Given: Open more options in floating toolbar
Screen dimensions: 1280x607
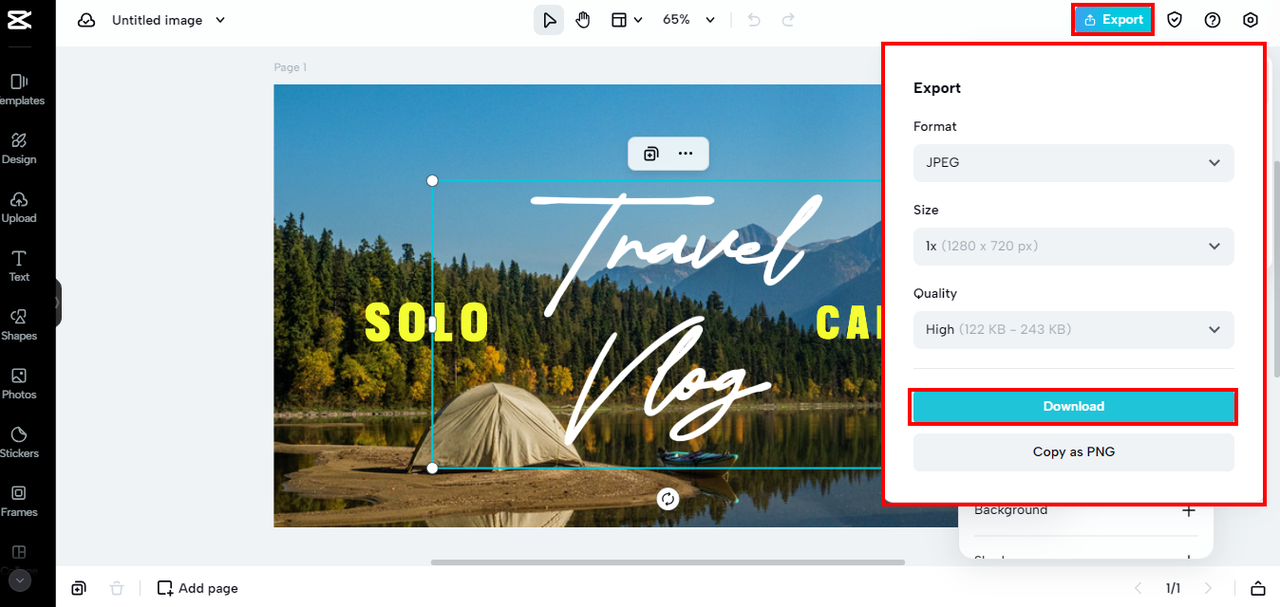Looking at the screenshot, I should click(686, 154).
